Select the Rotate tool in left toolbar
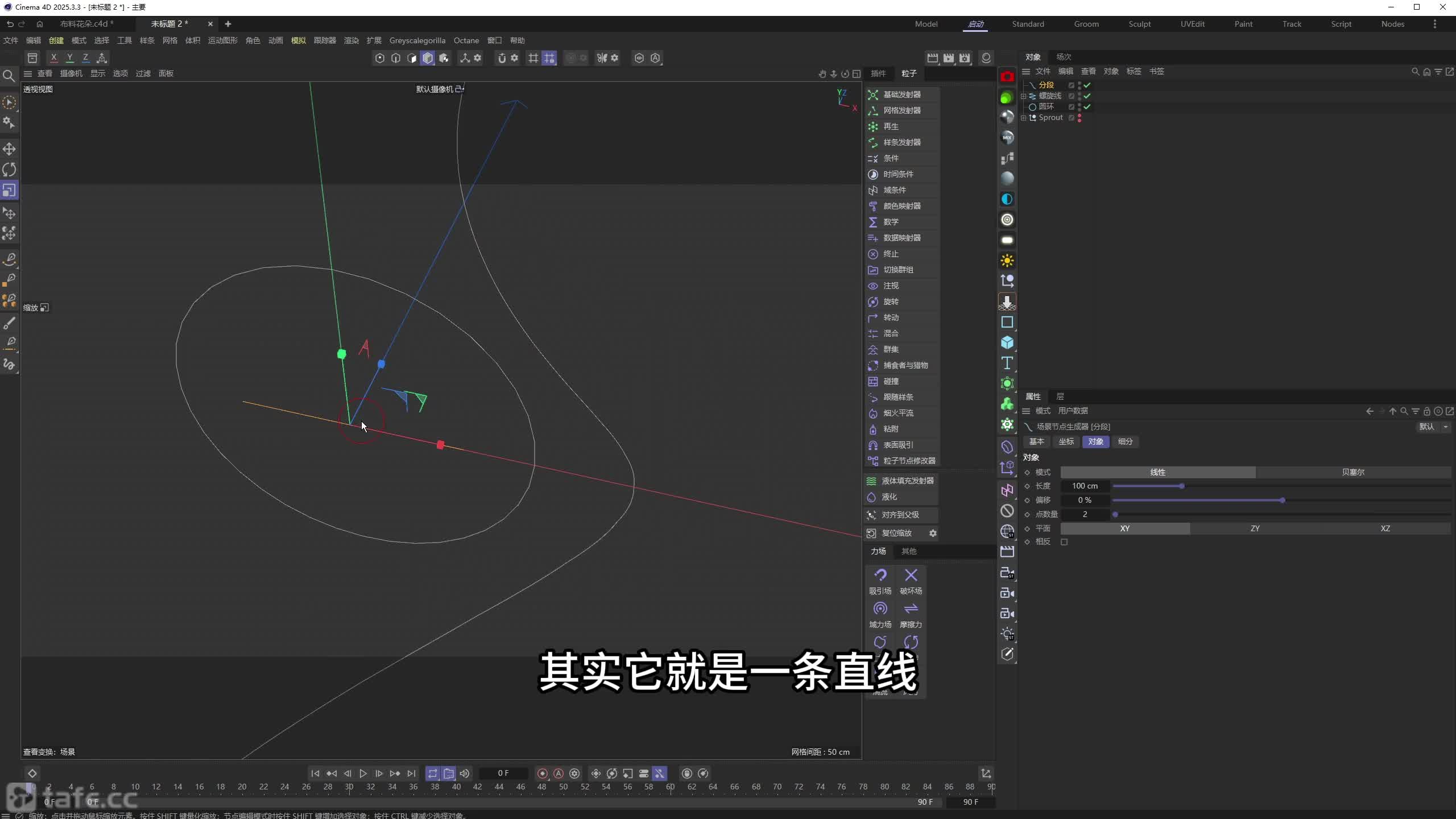1456x819 pixels. [x=9, y=169]
